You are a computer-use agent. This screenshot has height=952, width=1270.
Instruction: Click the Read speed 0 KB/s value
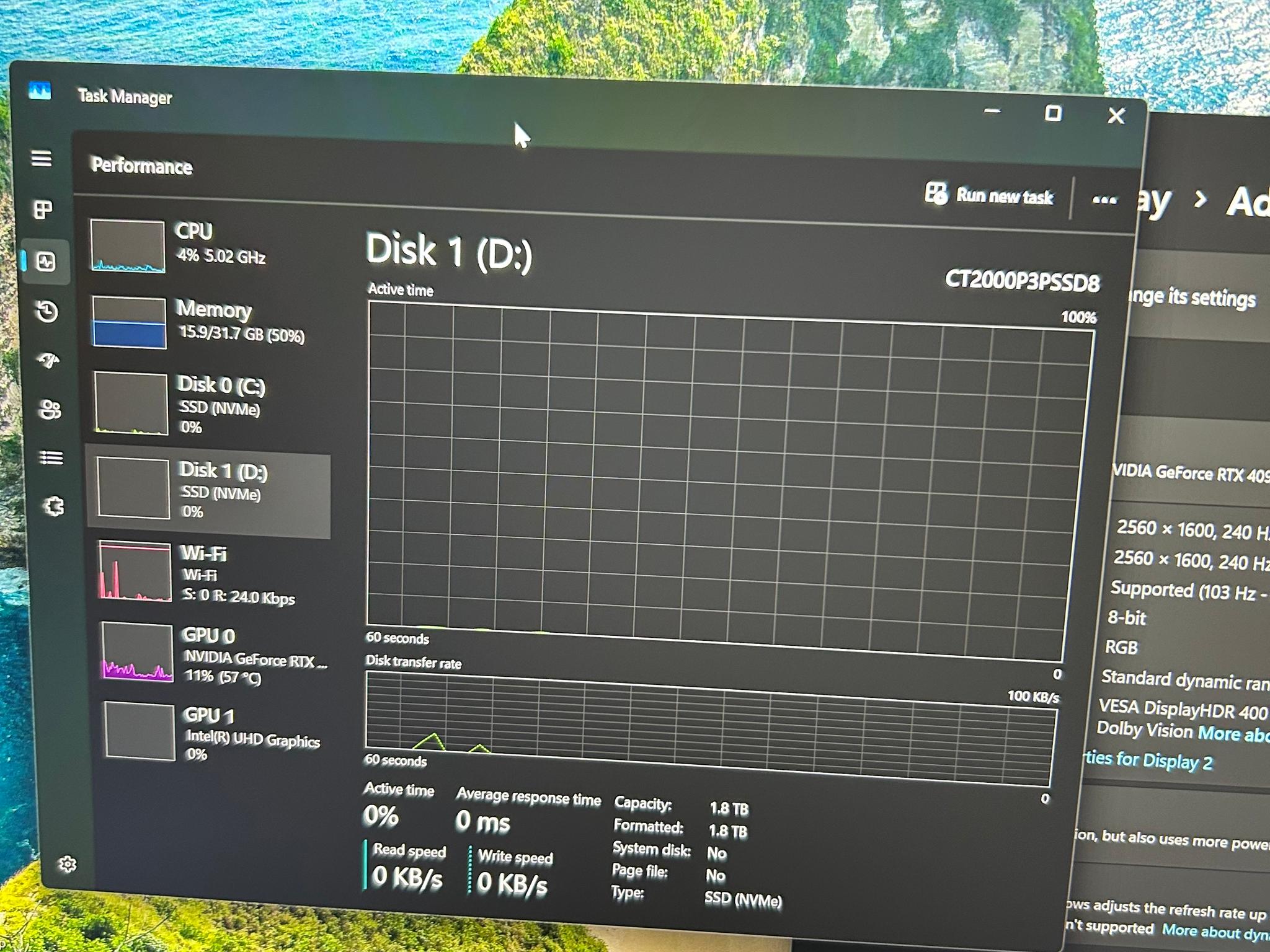pos(407,877)
